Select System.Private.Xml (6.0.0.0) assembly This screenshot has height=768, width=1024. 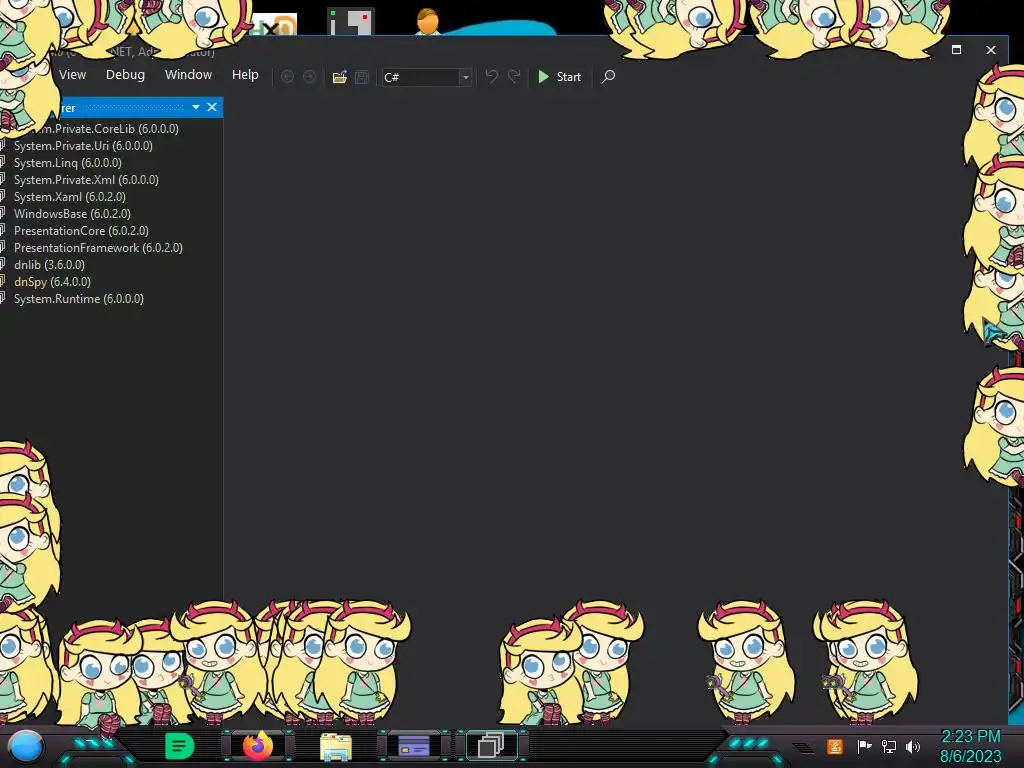pyautogui.click(x=86, y=180)
